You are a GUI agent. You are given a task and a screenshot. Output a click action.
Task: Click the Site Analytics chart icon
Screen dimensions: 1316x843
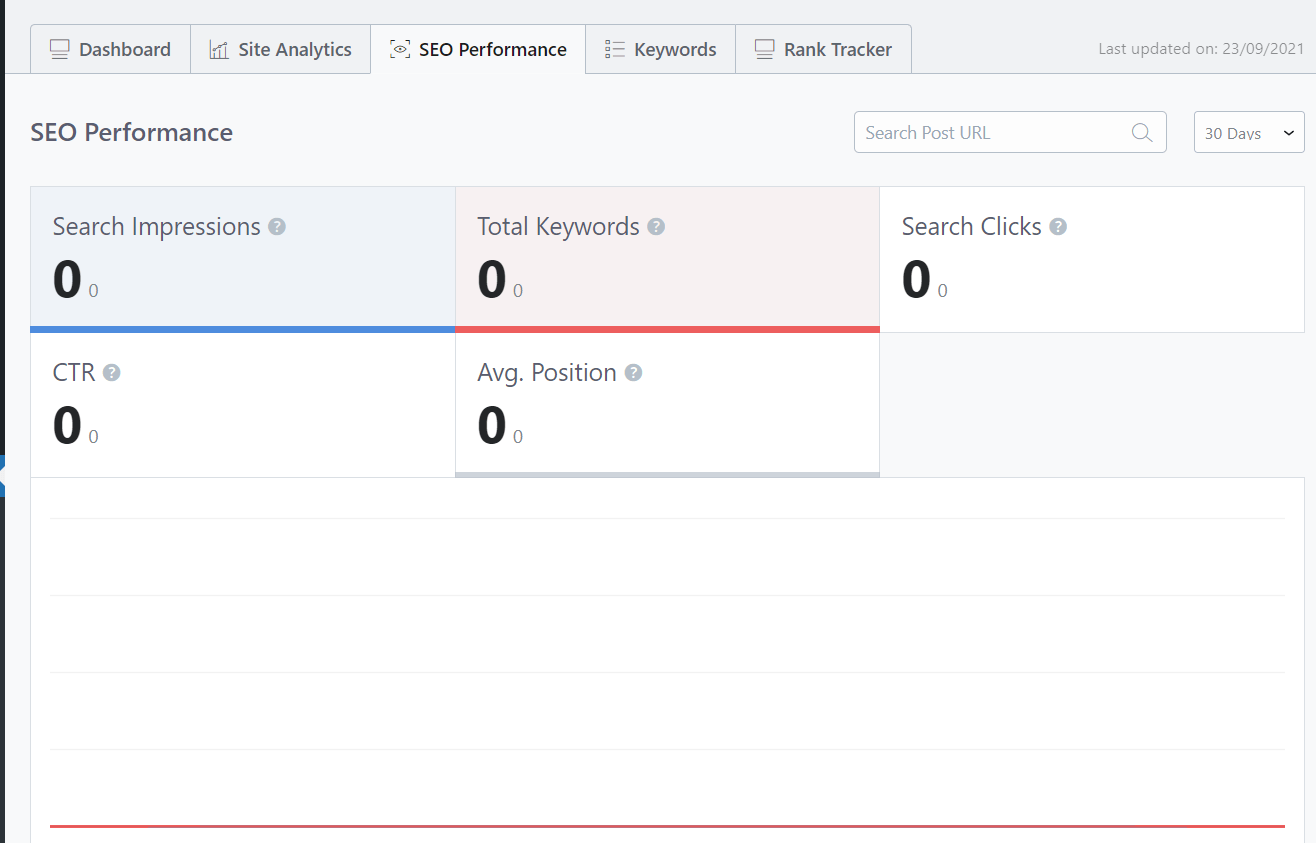point(219,49)
